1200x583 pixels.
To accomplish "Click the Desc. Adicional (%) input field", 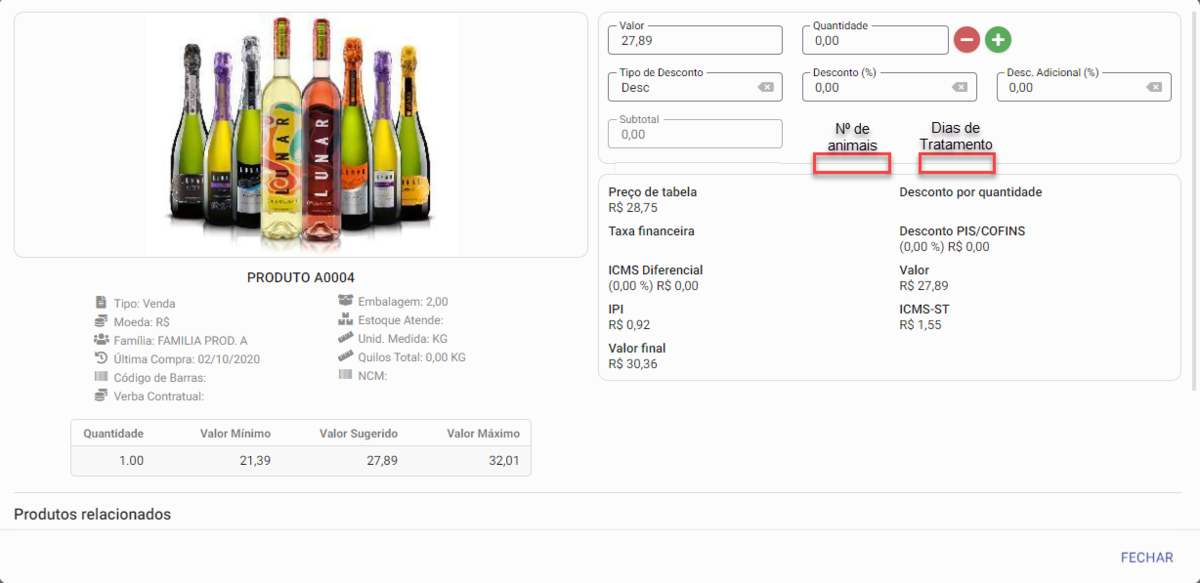I will 1084,87.
